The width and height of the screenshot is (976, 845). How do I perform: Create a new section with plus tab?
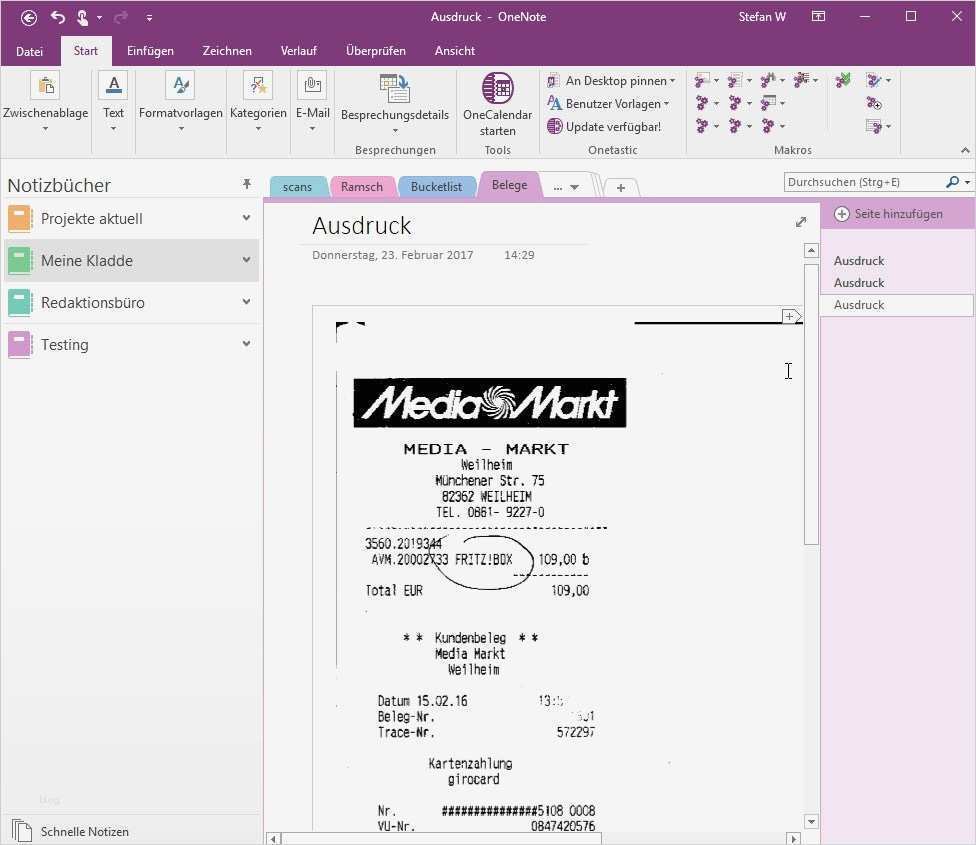(x=621, y=187)
